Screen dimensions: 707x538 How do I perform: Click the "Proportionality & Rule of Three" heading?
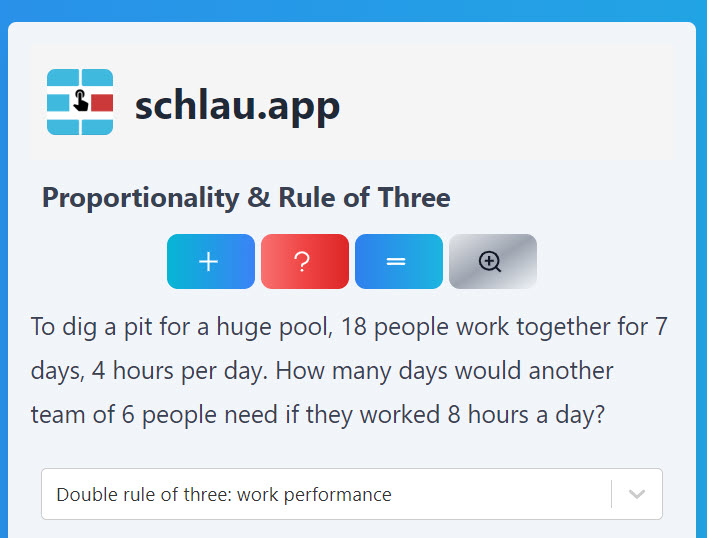(246, 198)
